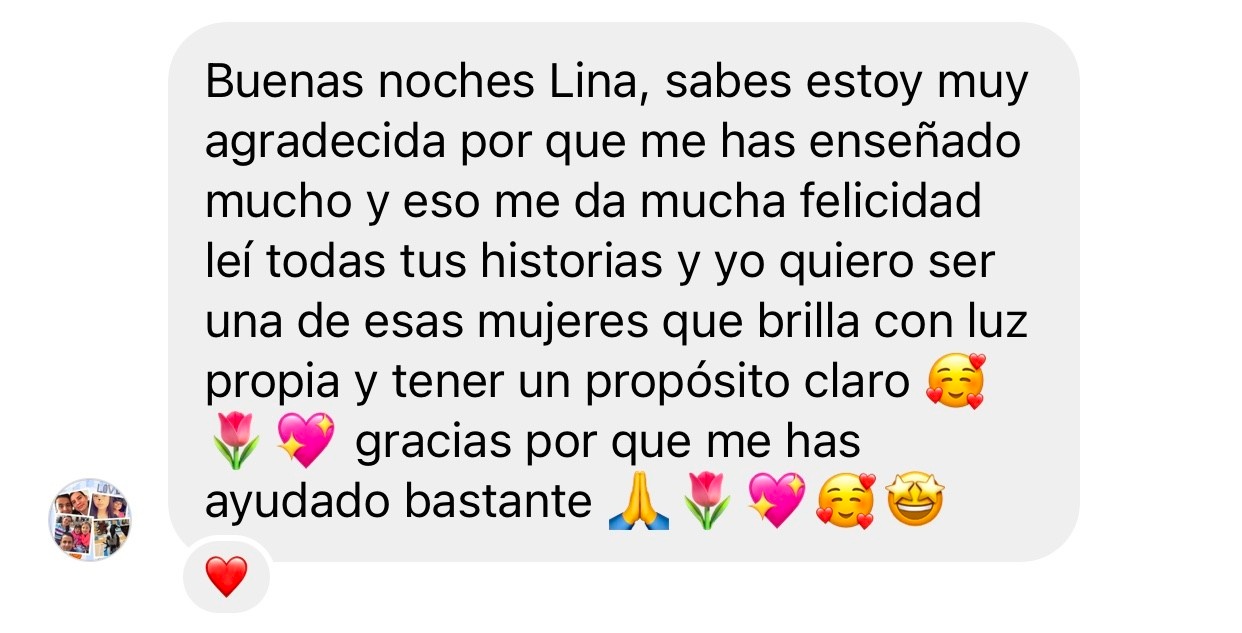
Task: Tap the sparkling heart on the last line
Action: (x=777, y=503)
